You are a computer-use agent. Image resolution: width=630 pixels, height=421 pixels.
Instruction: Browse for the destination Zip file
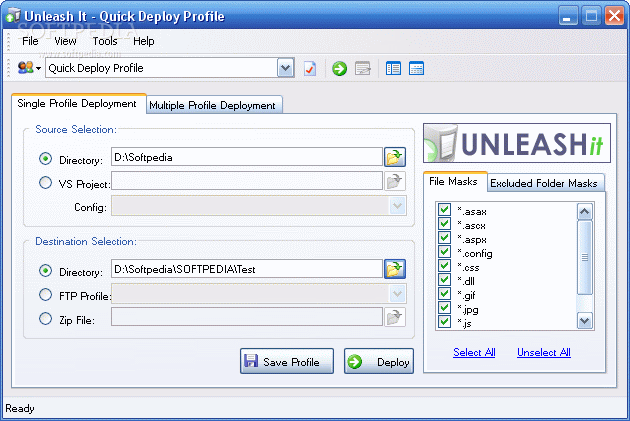tap(395, 317)
